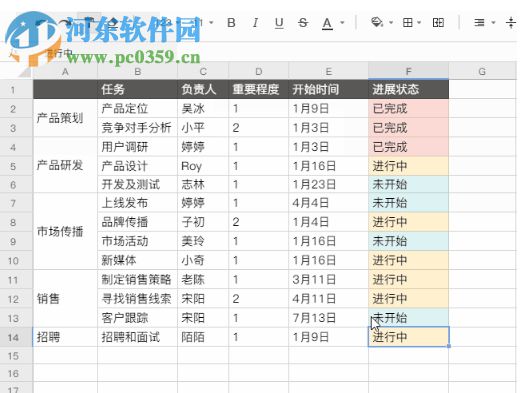
Task: Open the borders dropdown arrow
Action: tap(419, 23)
